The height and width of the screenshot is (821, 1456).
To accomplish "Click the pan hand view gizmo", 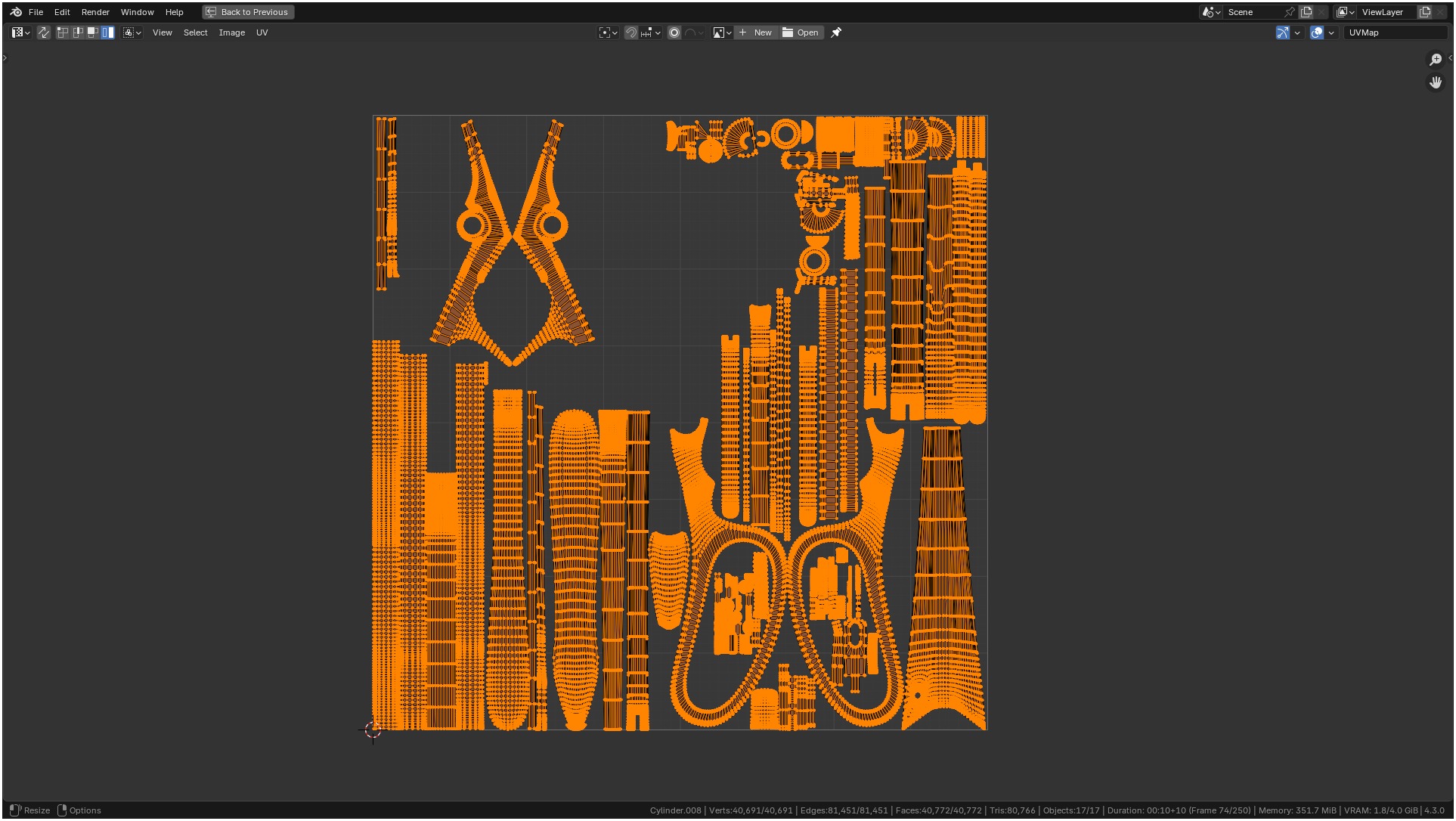I will coord(1435,82).
